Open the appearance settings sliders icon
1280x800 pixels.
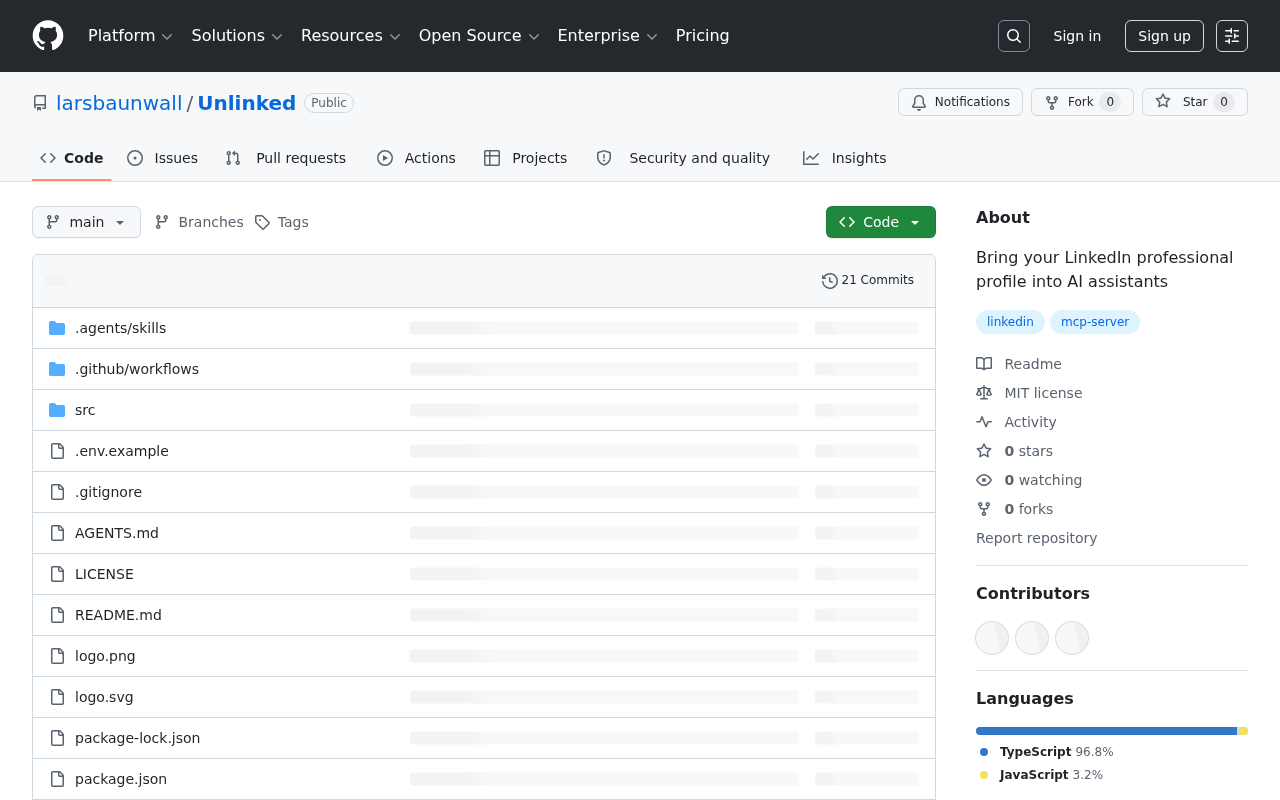pyautogui.click(x=1232, y=36)
